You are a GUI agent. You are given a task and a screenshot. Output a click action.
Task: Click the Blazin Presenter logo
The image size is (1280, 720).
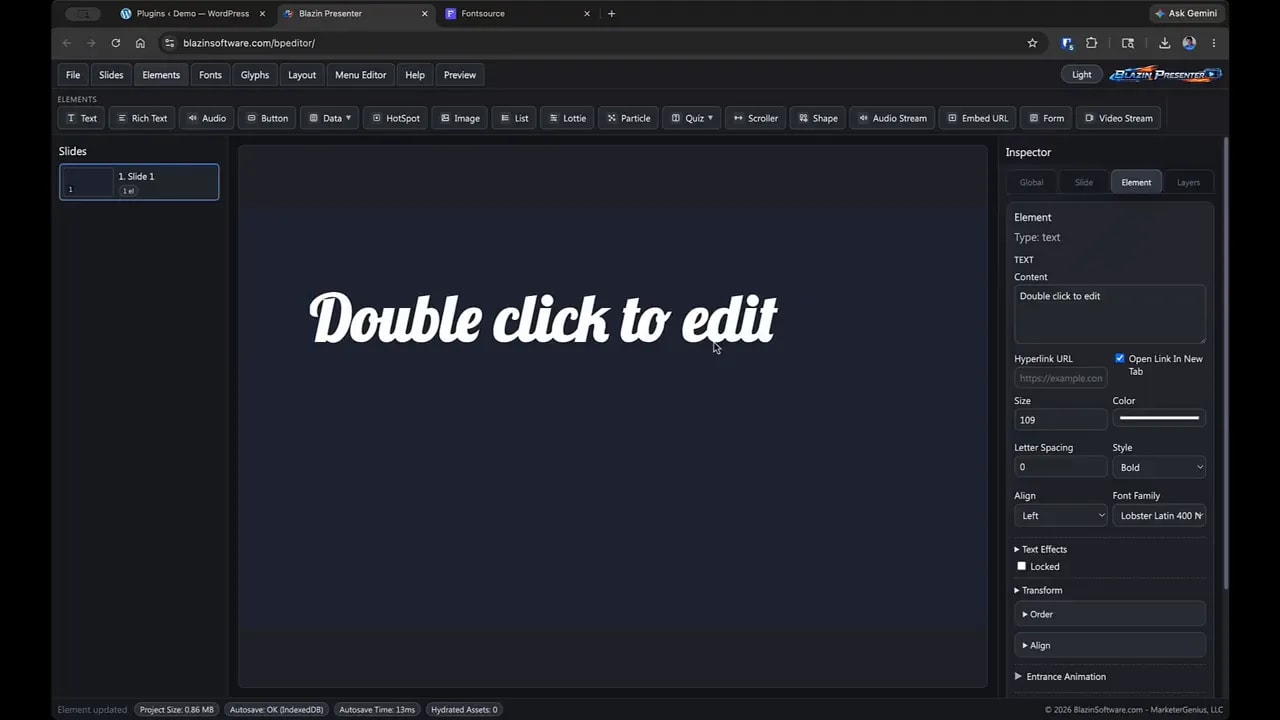click(1165, 74)
